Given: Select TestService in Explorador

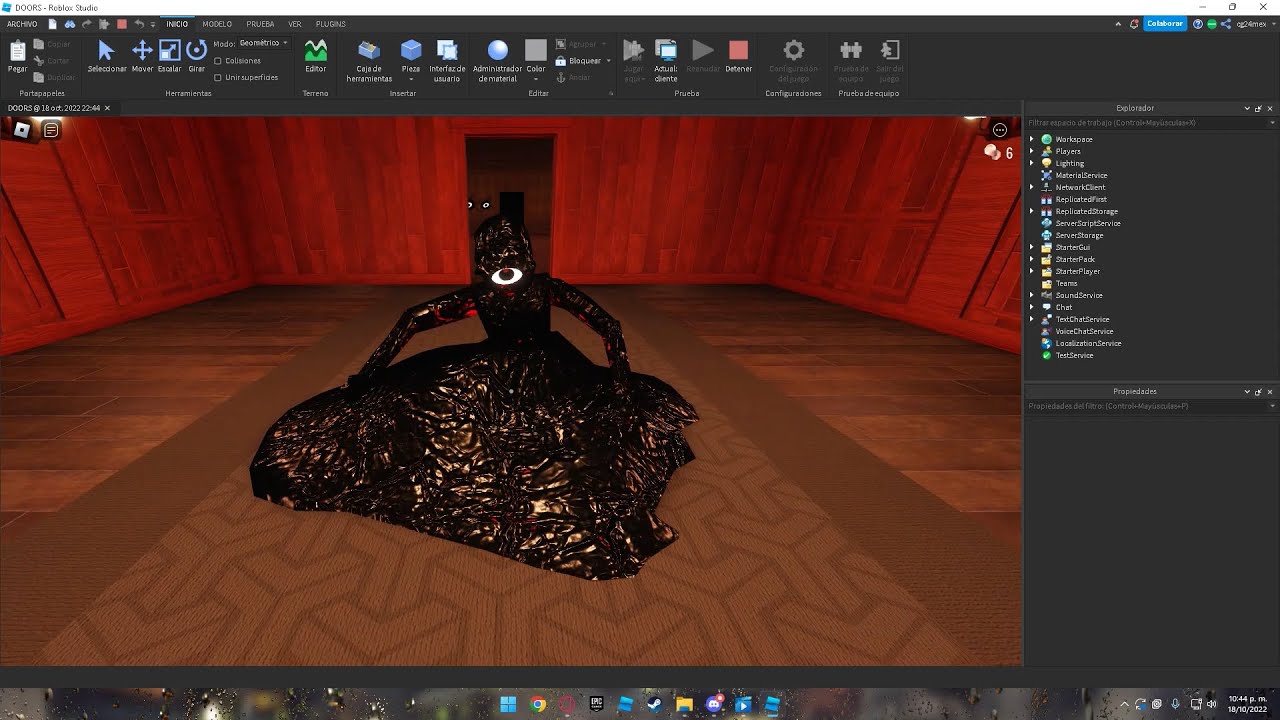Looking at the screenshot, I should [1074, 355].
